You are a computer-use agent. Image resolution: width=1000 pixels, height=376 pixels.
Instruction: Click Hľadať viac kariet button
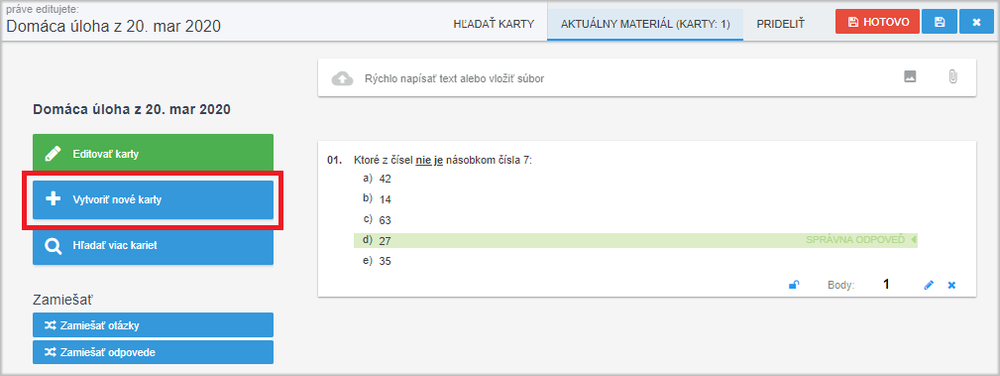coord(153,245)
